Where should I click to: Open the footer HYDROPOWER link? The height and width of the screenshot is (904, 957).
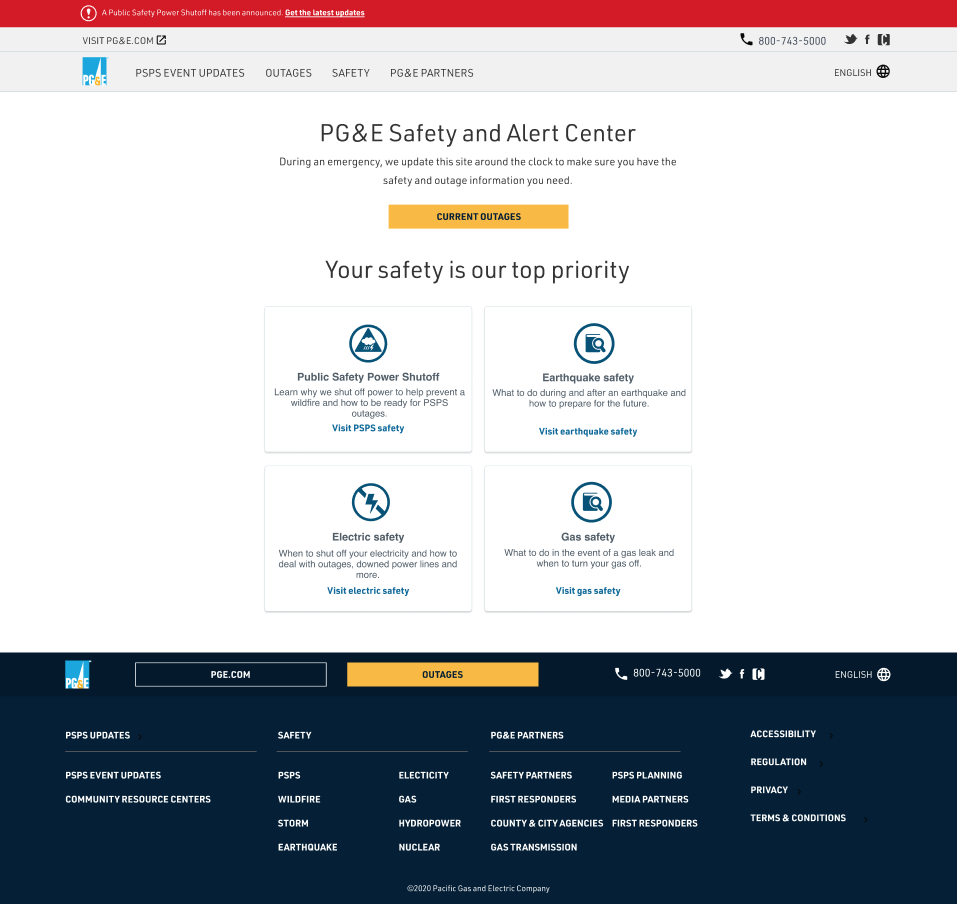[430, 823]
